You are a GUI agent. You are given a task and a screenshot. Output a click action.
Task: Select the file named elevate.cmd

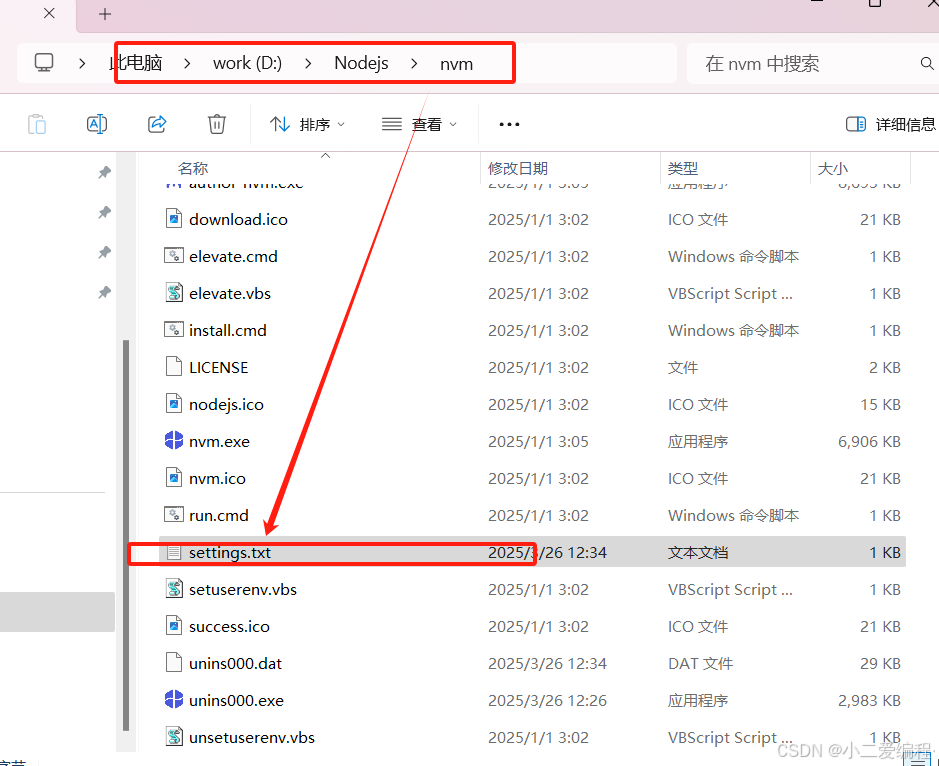[x=234, y=257]
